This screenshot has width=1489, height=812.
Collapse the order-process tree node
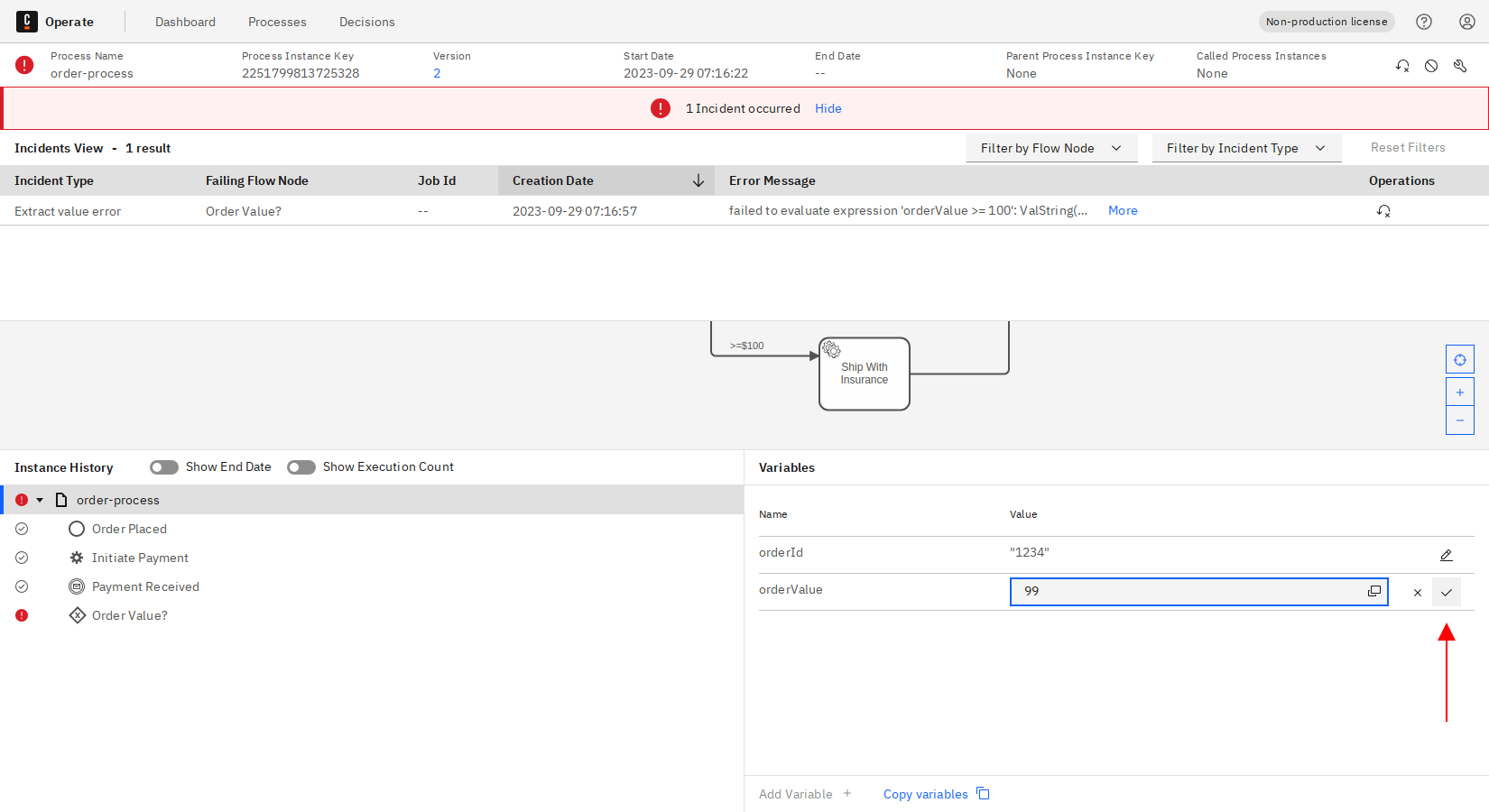click(40, 500)
